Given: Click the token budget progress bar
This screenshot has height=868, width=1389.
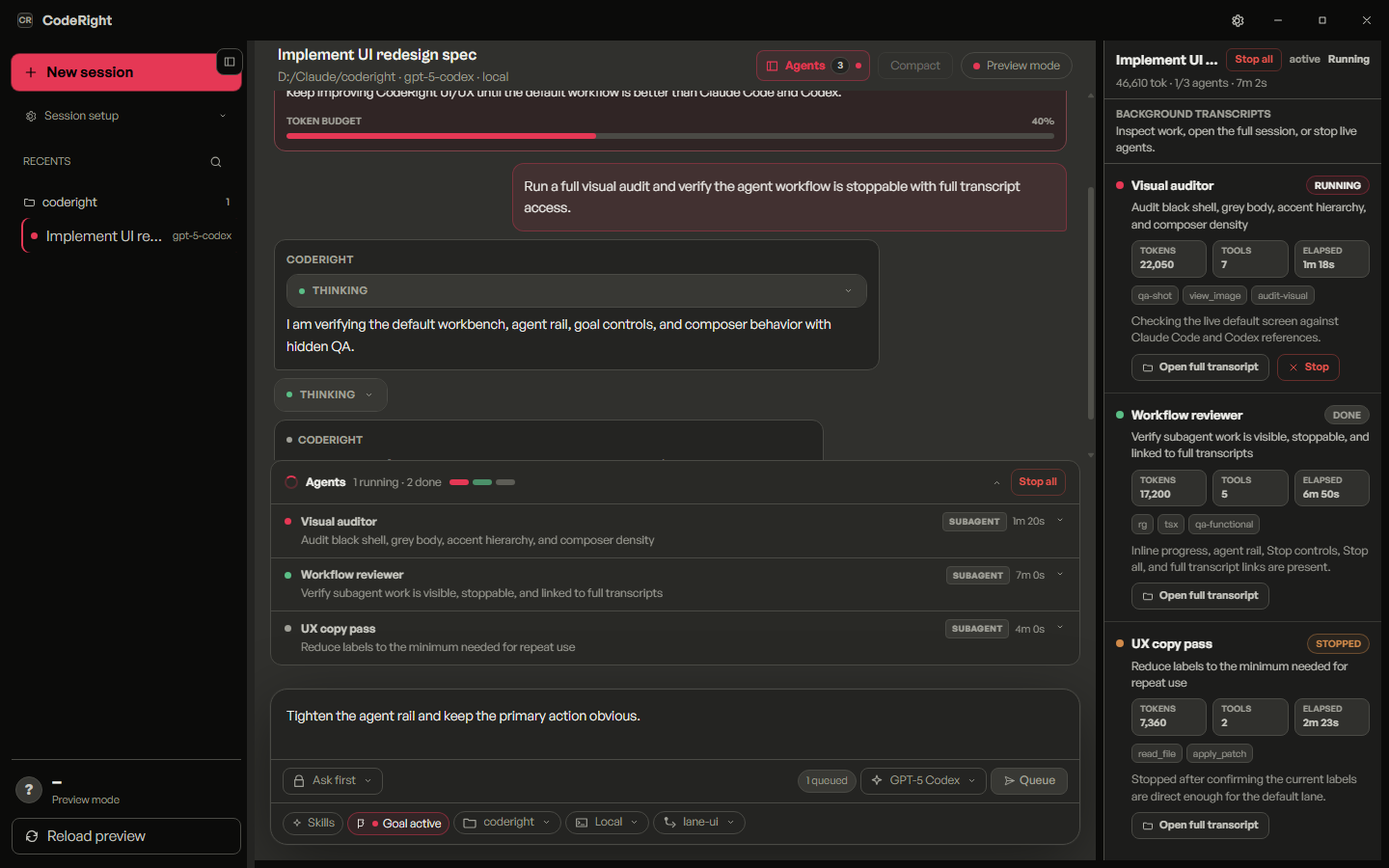Looking at the screenshot, I should pos(670,136).
